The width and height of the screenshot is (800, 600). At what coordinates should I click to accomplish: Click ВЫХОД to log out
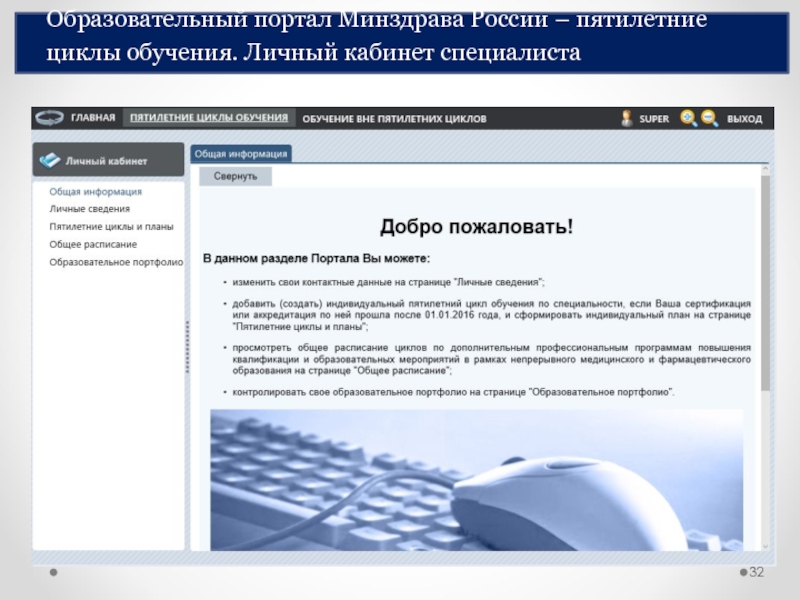coord(744,119)
